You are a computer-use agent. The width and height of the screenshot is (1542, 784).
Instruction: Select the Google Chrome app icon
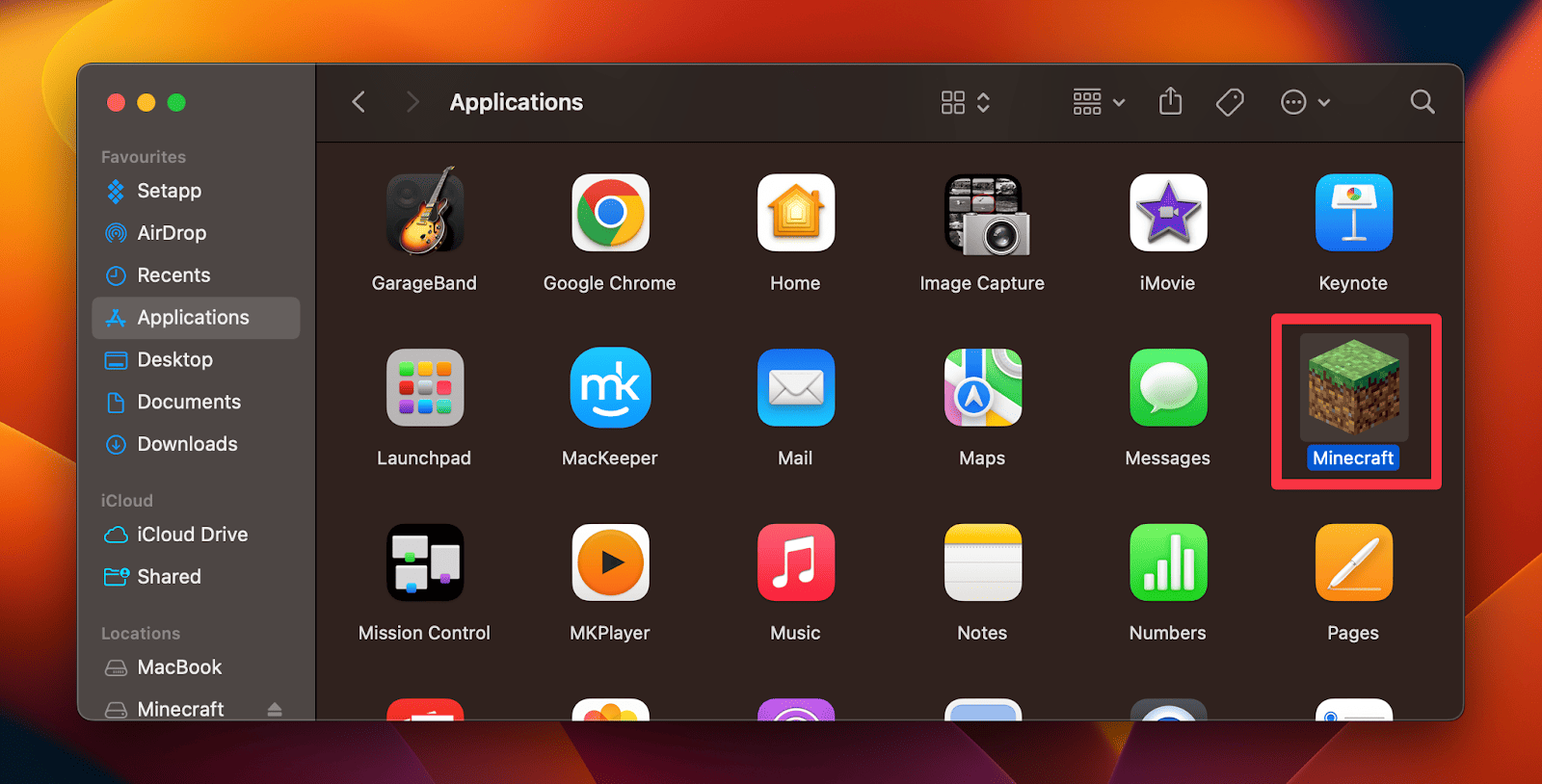[x=610, y=213]
